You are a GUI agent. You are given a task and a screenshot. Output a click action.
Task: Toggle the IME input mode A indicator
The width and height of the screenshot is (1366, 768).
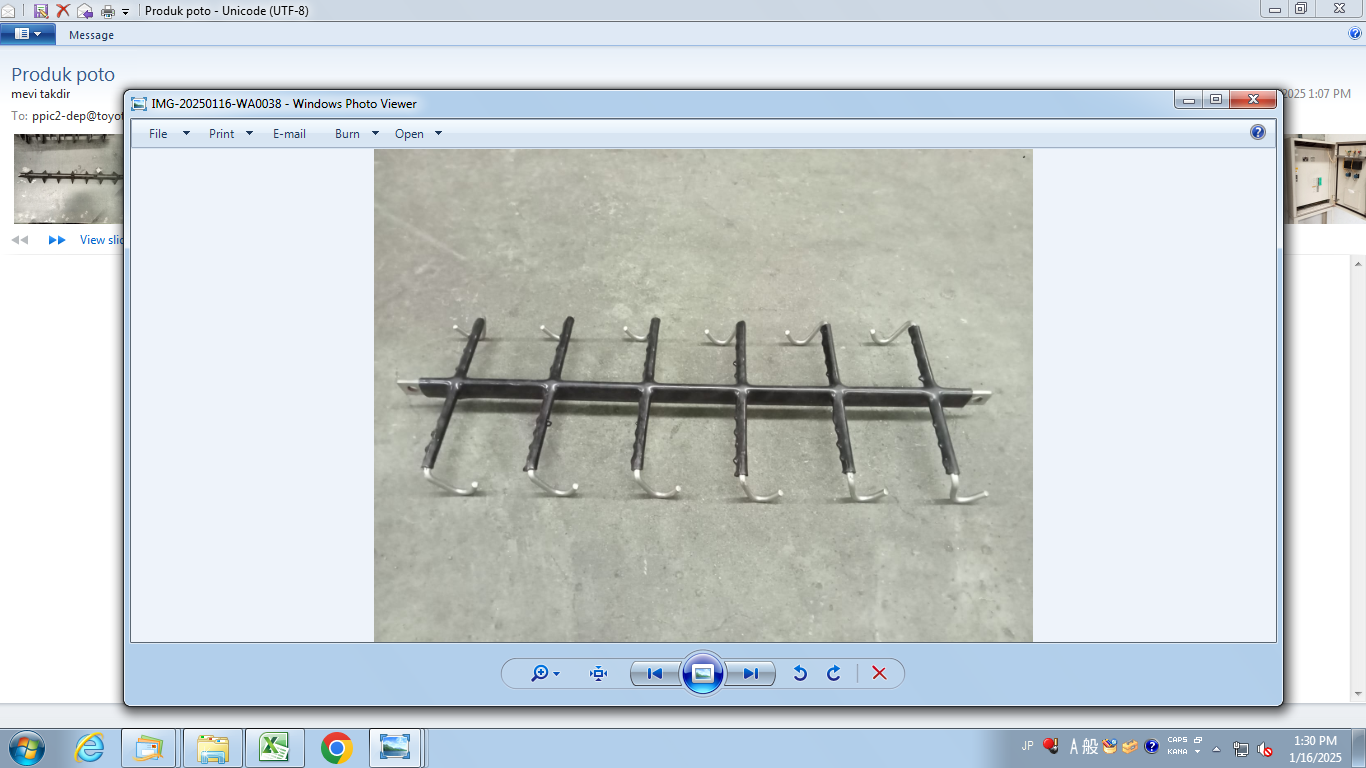[1075, 746]
